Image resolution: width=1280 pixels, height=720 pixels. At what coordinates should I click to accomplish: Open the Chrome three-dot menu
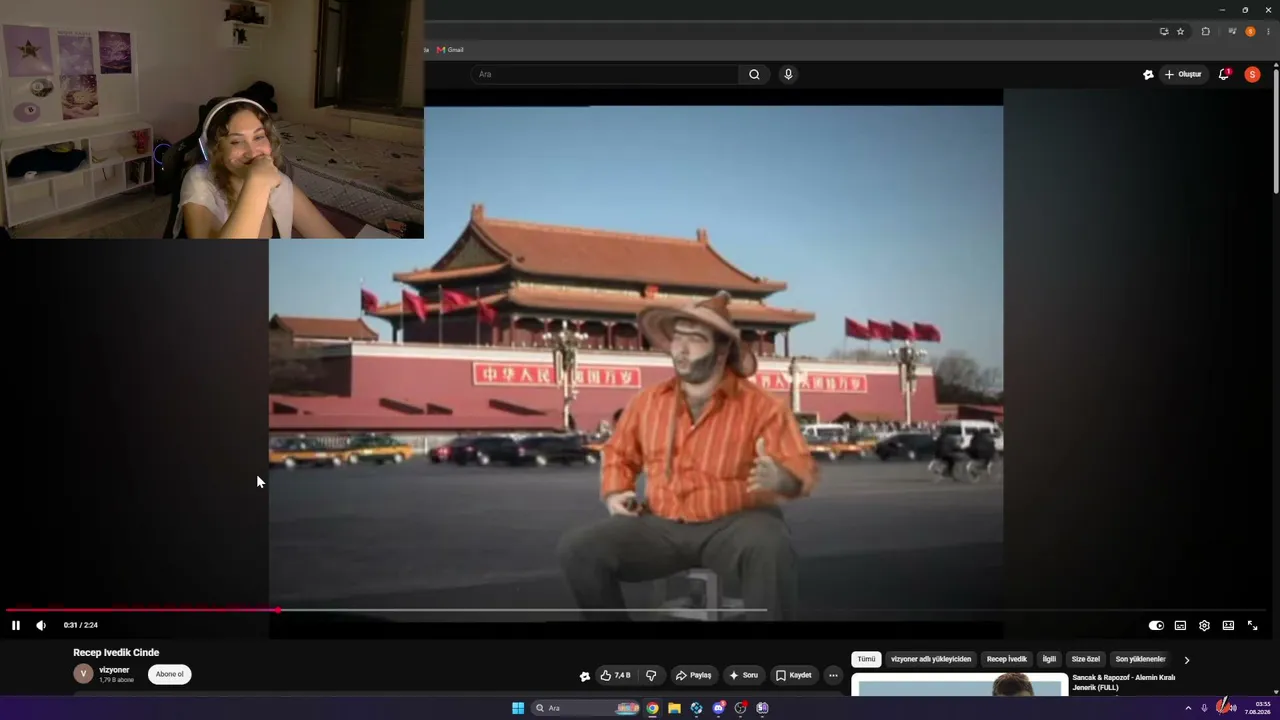click(x=1268, y=31)
